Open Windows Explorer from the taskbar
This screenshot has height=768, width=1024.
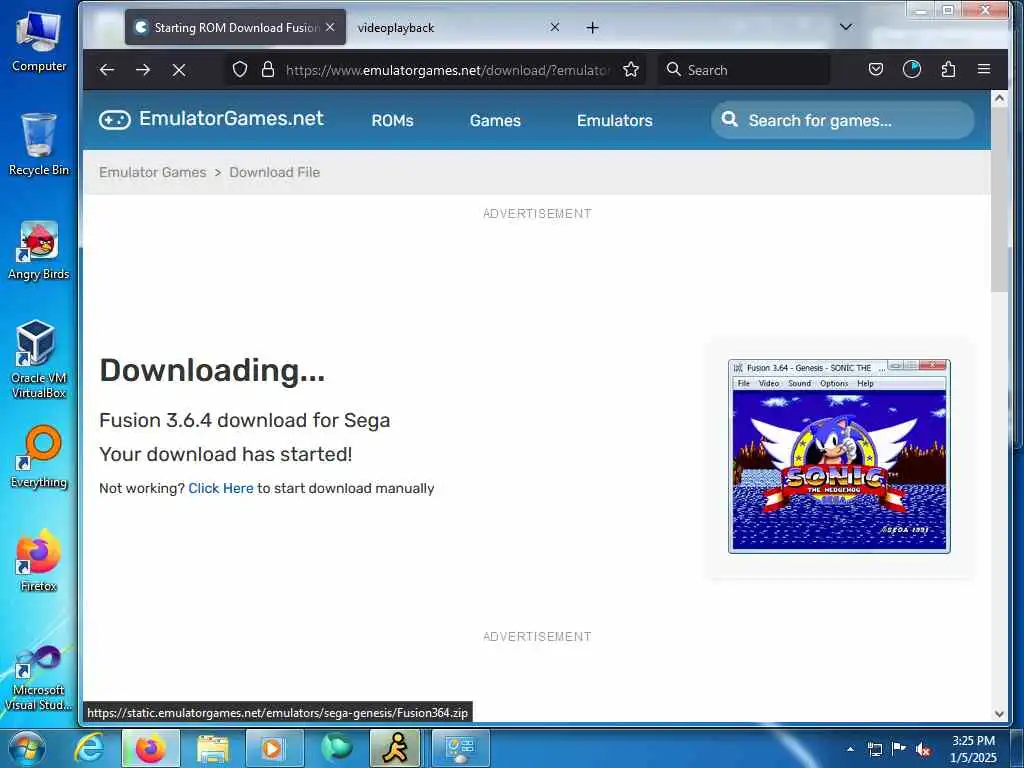coord(212,748)
